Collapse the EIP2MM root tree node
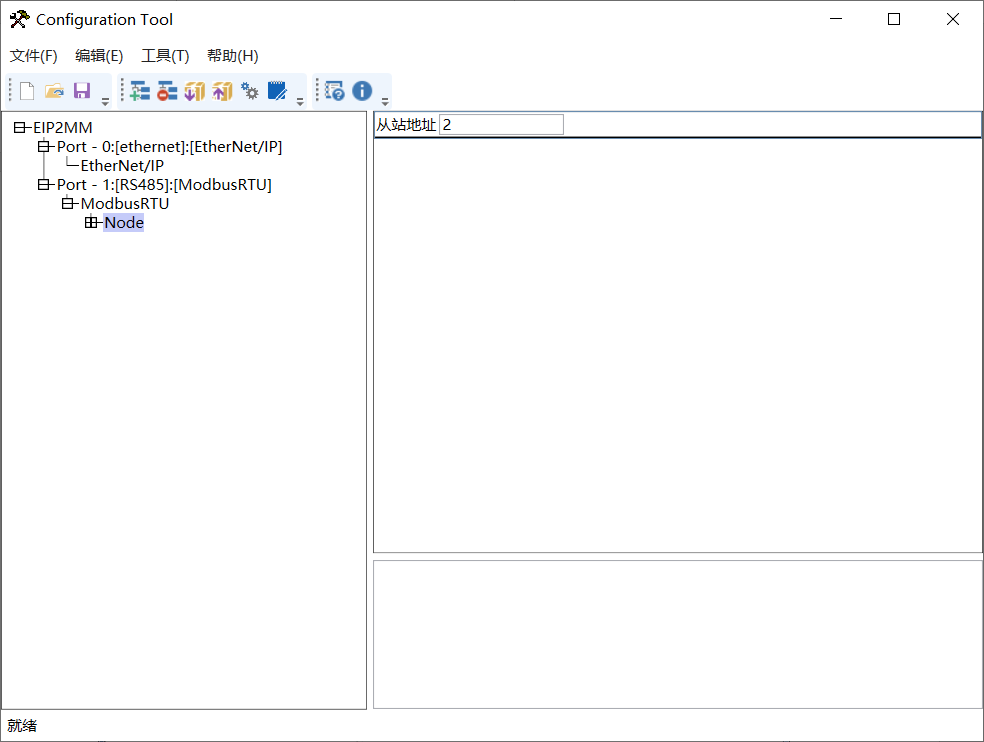This screenshot has height=742, width=984. click(19, 127)
